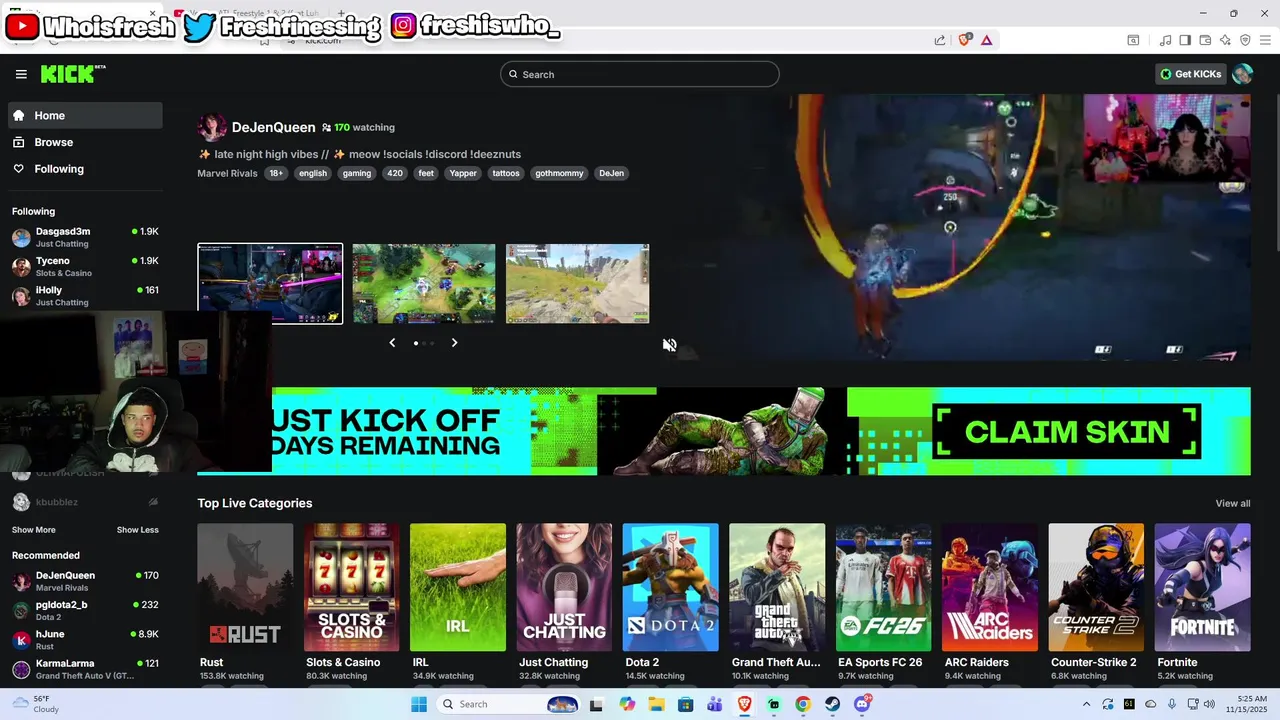
Task: Click the gothmommy tag
Action: (559, 173)
